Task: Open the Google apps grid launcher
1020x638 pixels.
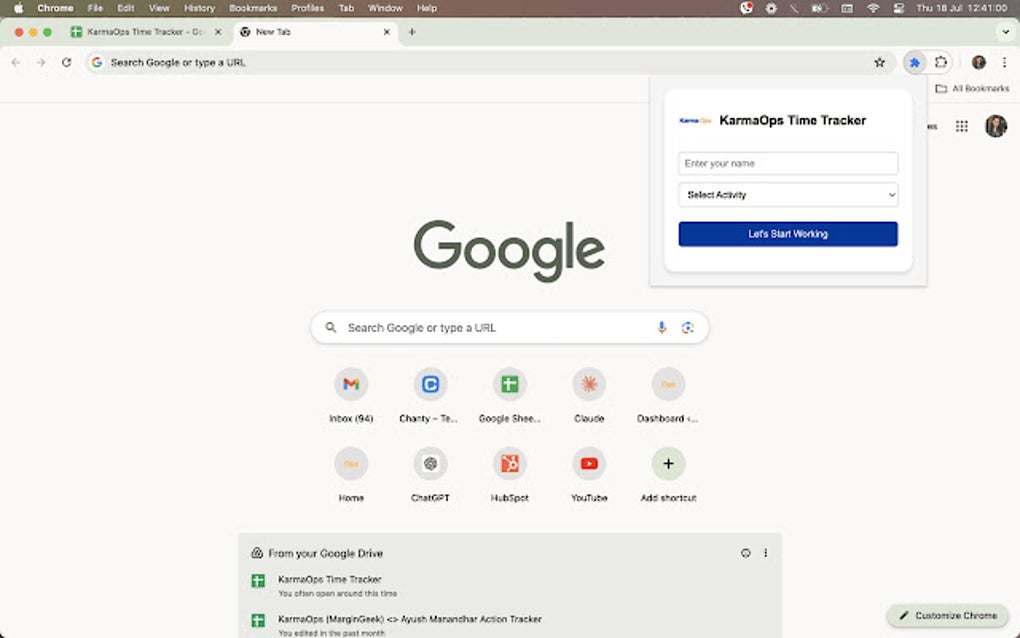Action: (961, 126)
